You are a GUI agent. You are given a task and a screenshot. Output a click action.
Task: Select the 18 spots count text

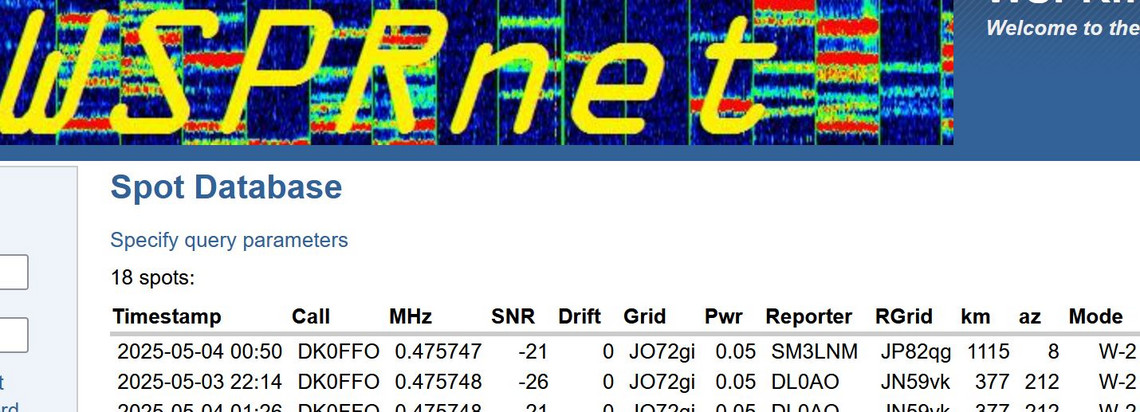[x=153, y=278]
